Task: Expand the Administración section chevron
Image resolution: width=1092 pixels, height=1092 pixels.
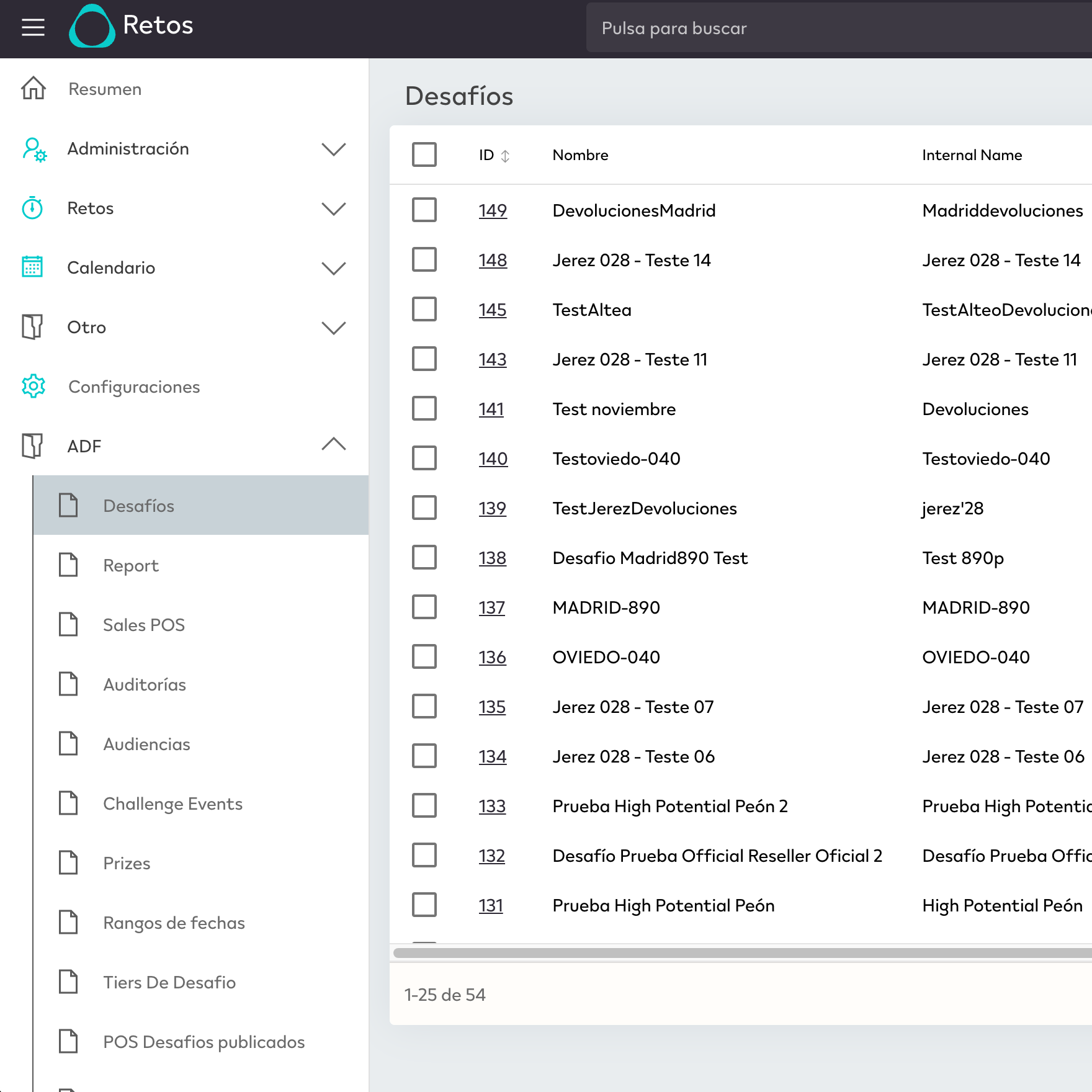Action: point(333,149)
